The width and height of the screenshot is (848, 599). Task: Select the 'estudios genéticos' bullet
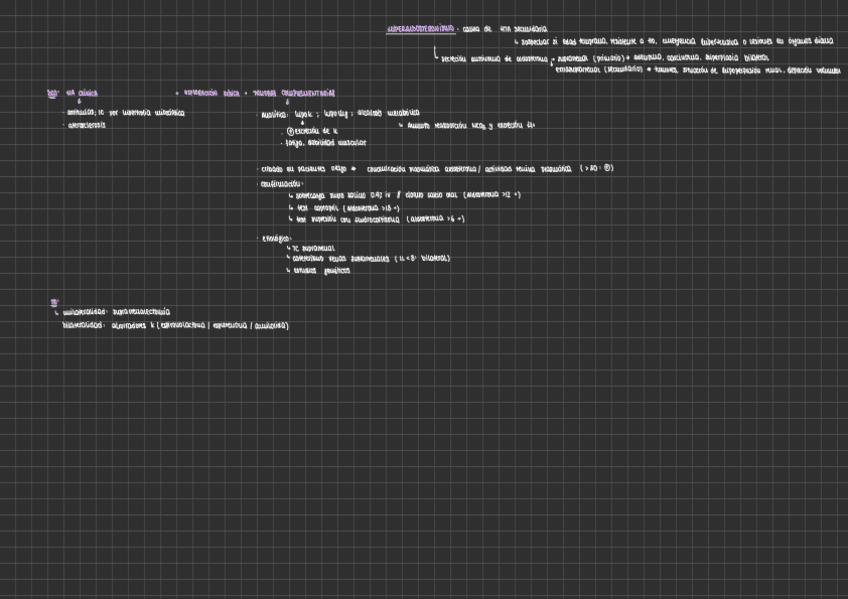320,270
